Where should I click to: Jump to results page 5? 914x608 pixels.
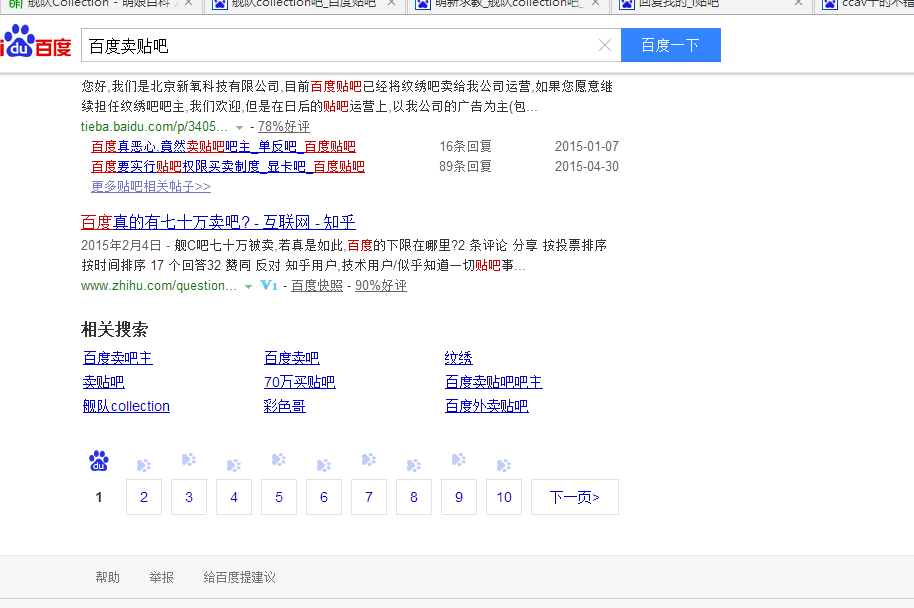pos(279,497)
